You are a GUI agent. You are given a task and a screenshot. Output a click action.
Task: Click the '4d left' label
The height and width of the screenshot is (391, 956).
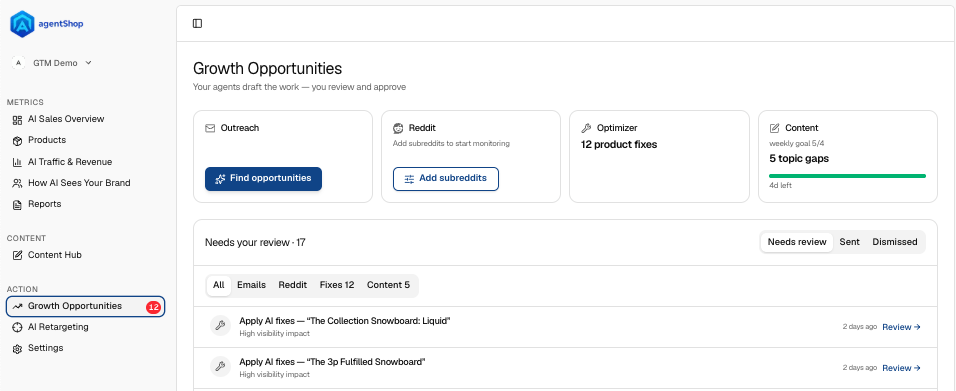click(780, 185)
